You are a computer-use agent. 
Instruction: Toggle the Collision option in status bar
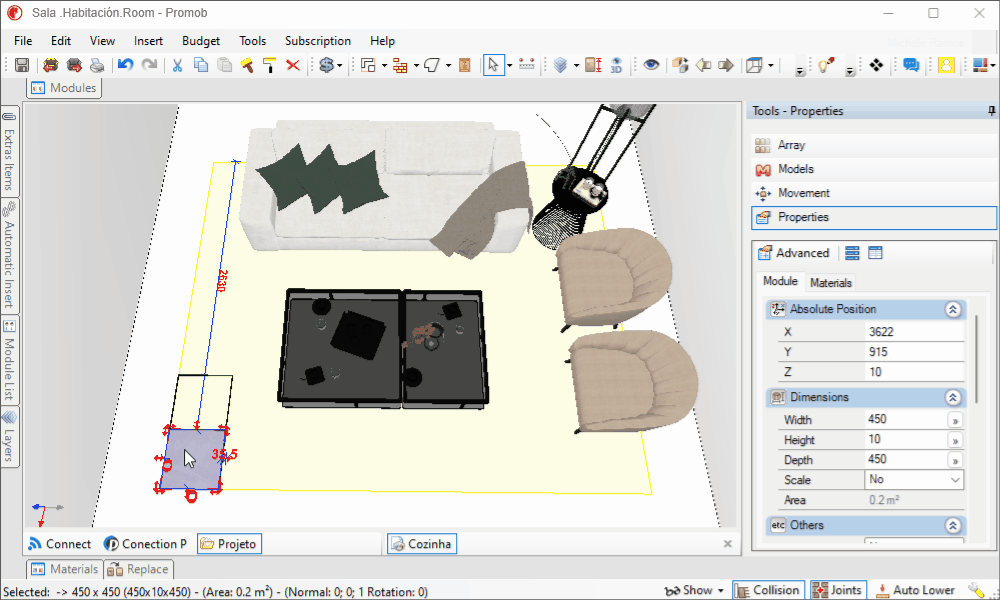(x=766, y=590)
